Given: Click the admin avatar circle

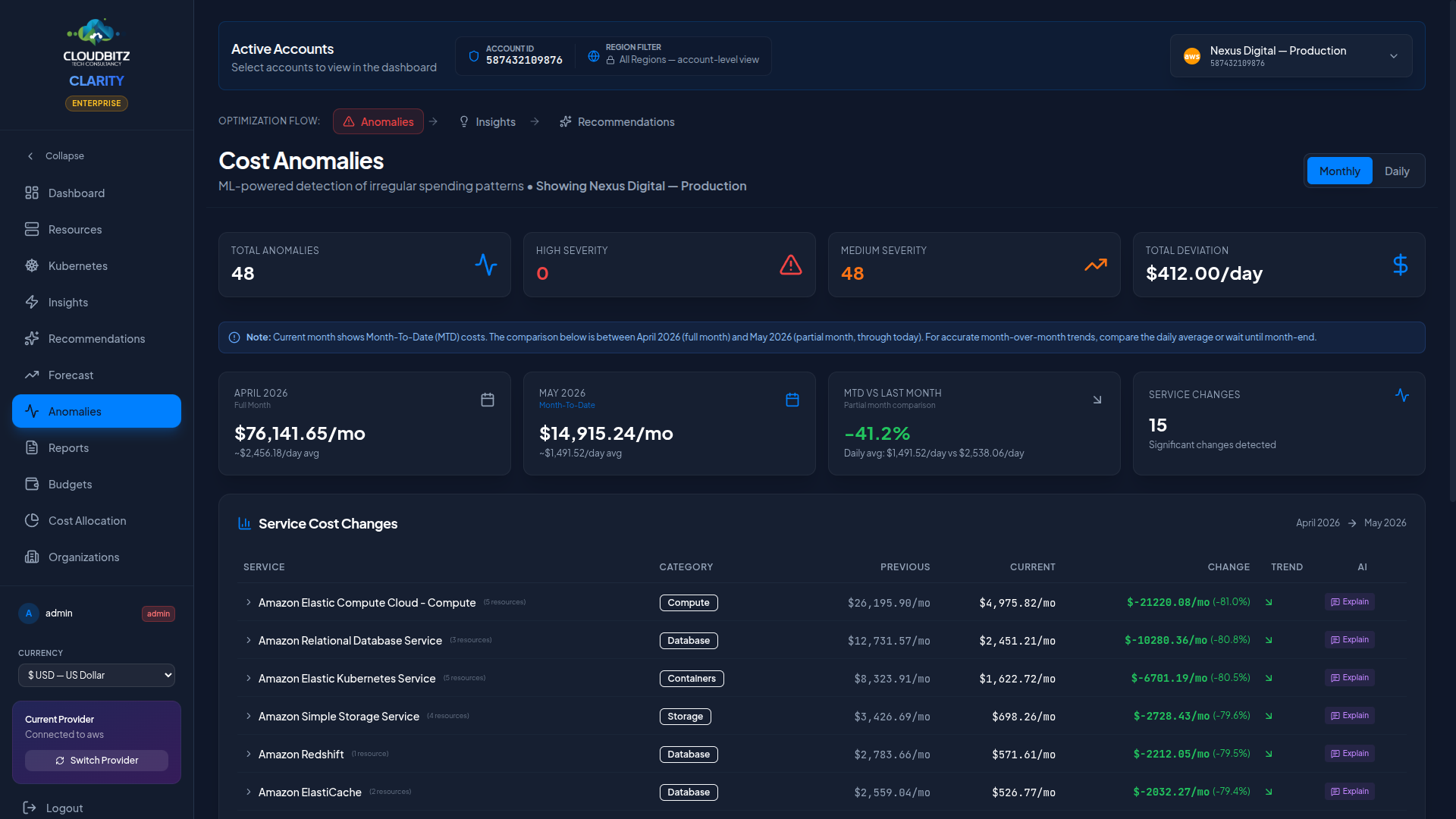Looking at the screenshot, I should (29, 613).
